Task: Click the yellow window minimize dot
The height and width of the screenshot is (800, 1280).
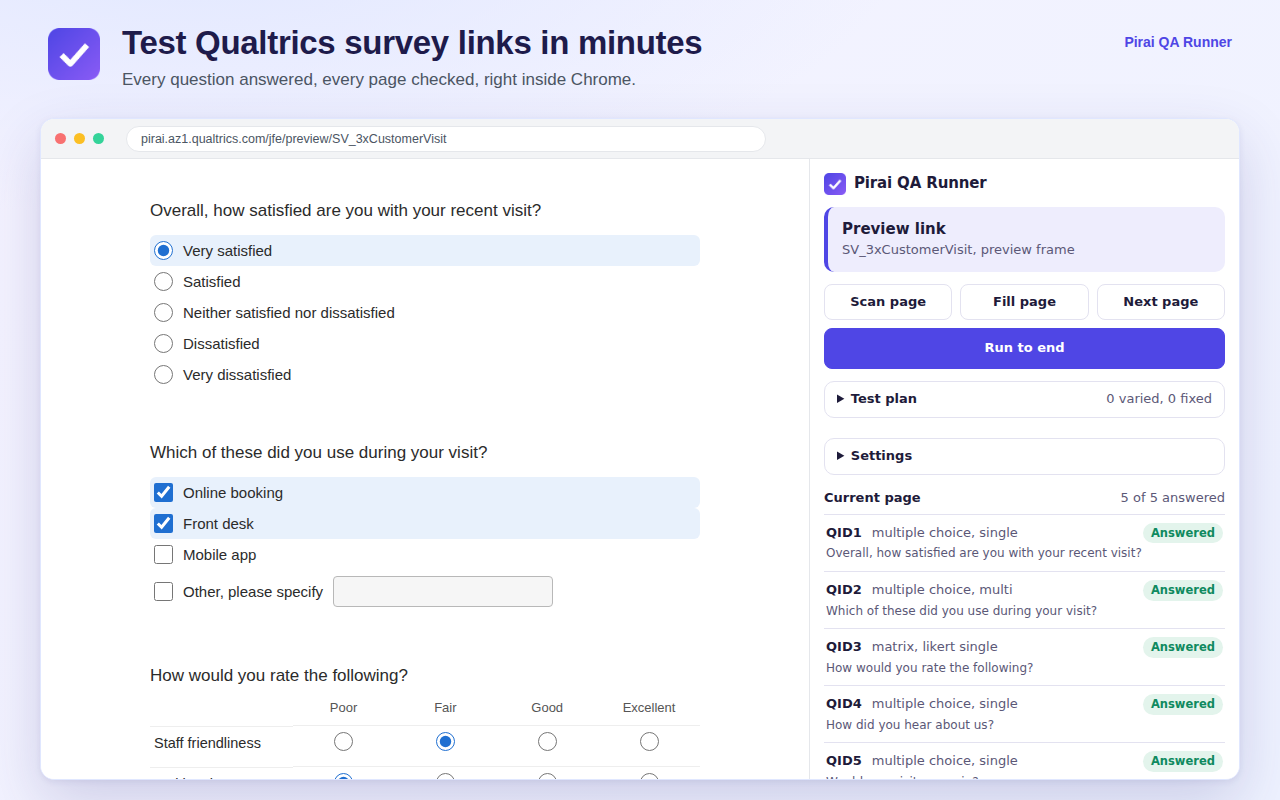Action: pyautogui.click(x=80, y=139)
